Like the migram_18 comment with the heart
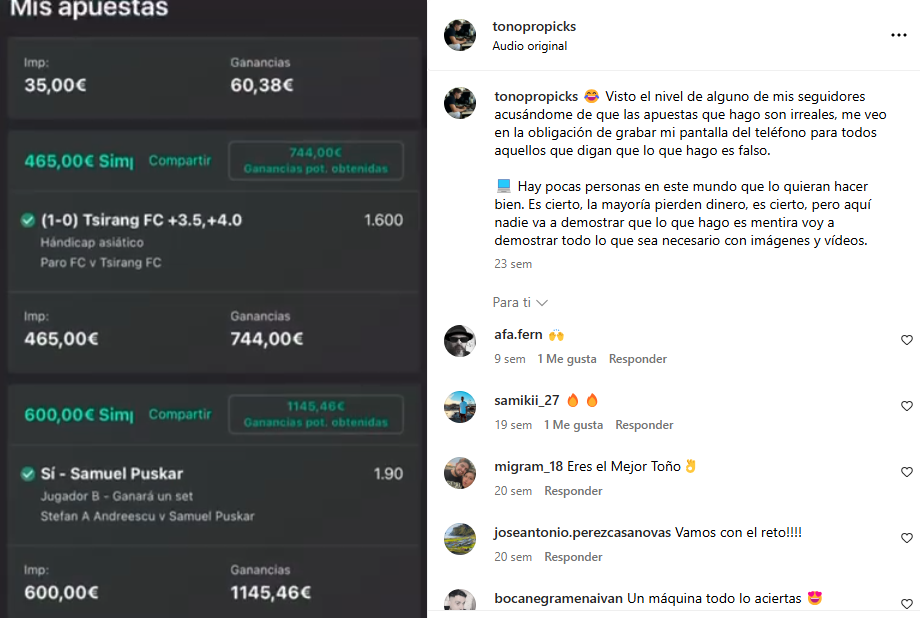 (x=907, y=472)
